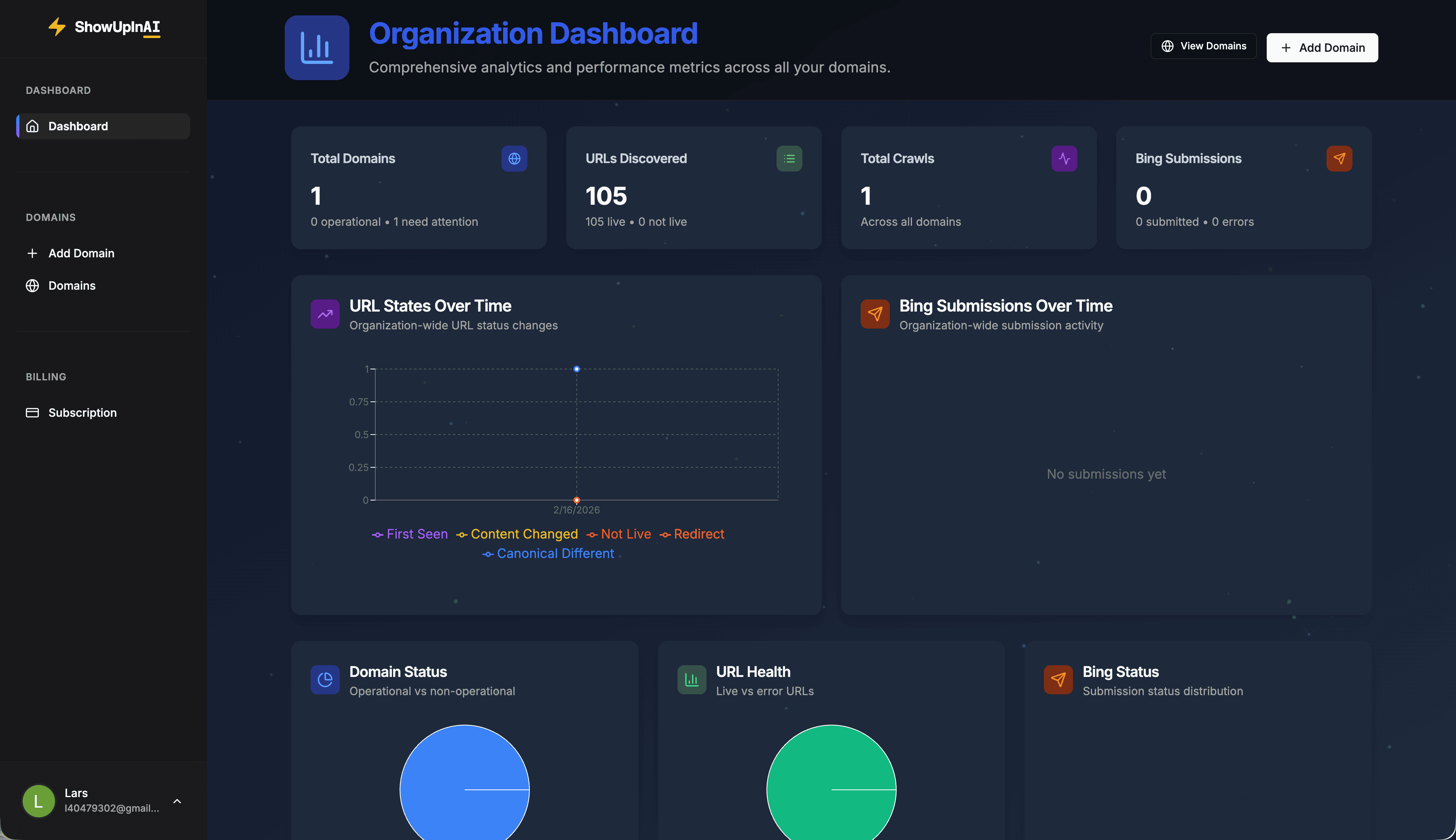Viewport: 1456px width, 840px height.
Task: Toggle the Not Live chart legend
Action: (x=619, y=534)
